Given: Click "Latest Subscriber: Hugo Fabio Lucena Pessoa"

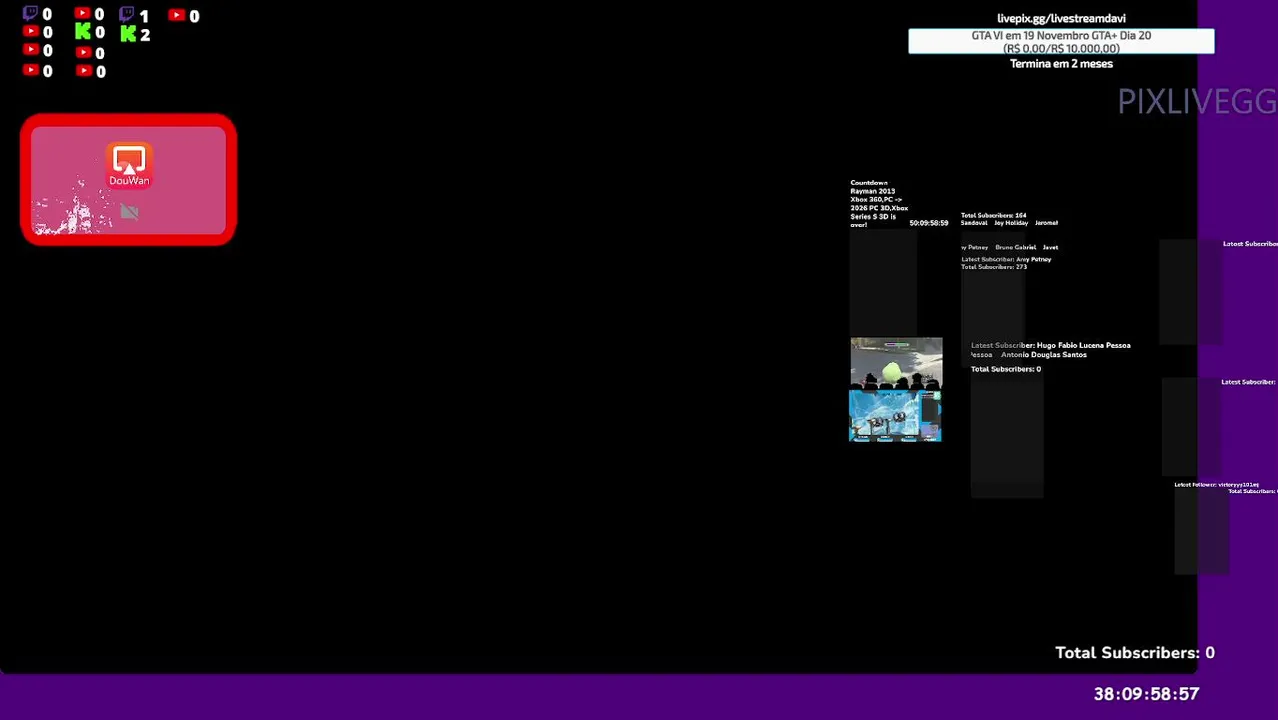Looking at the screenshot, I should coord(1051,345).
